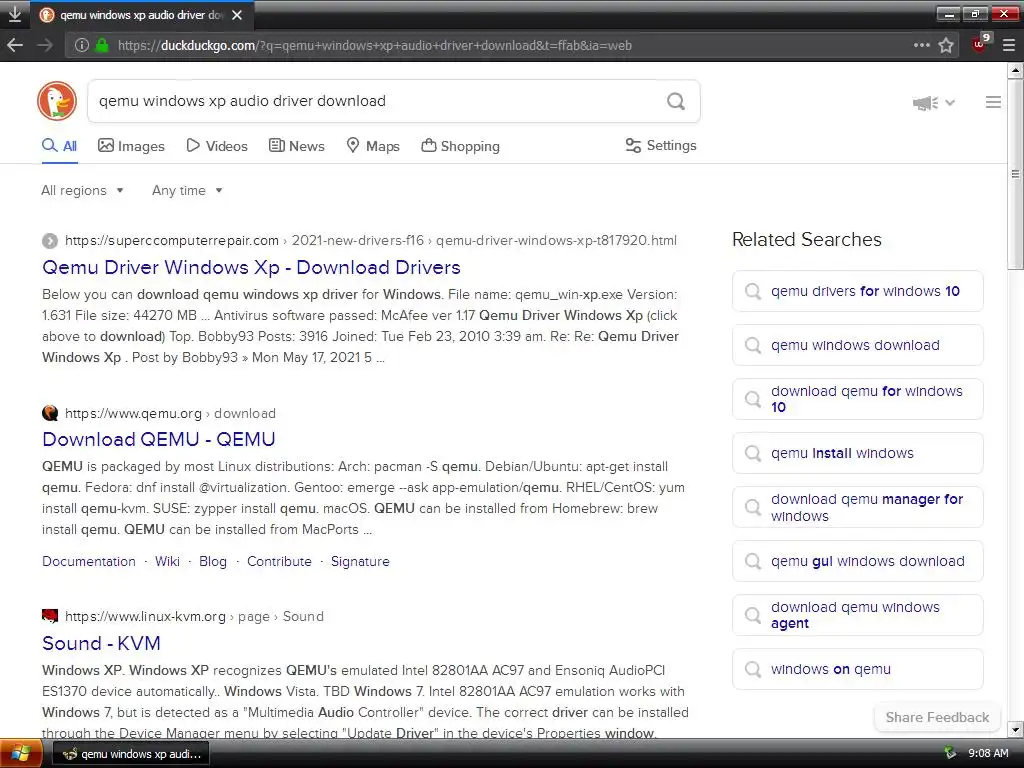Screen dimensions: 1024x768
Task: Open the taskbar qemu windows xp window
Action: coord(130,754)
